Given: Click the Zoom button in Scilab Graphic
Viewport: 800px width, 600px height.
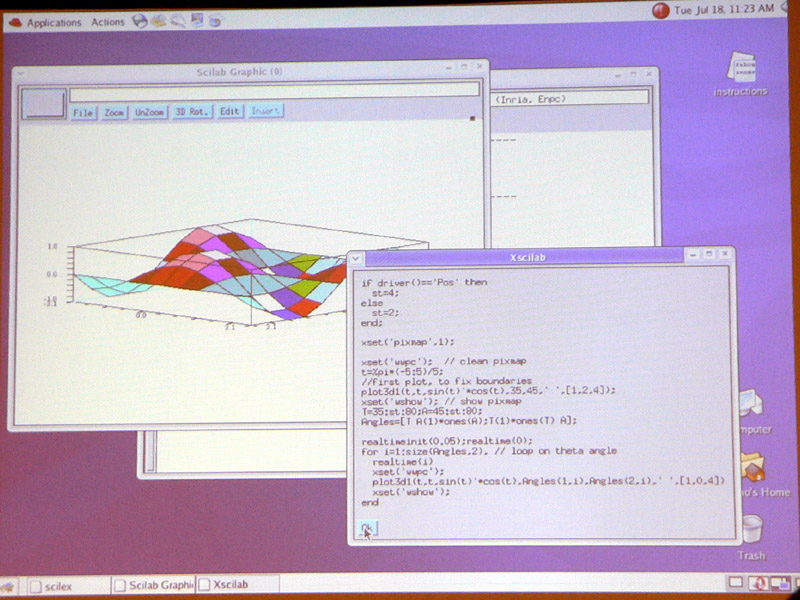Looking at the screenshot, I should coord(114,113).
